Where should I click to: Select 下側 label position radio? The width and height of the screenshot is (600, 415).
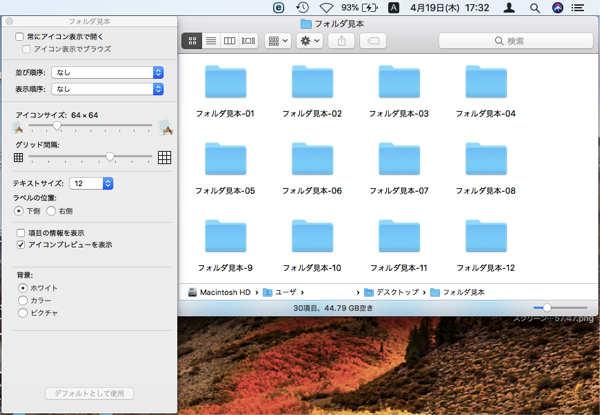(18, 211)
